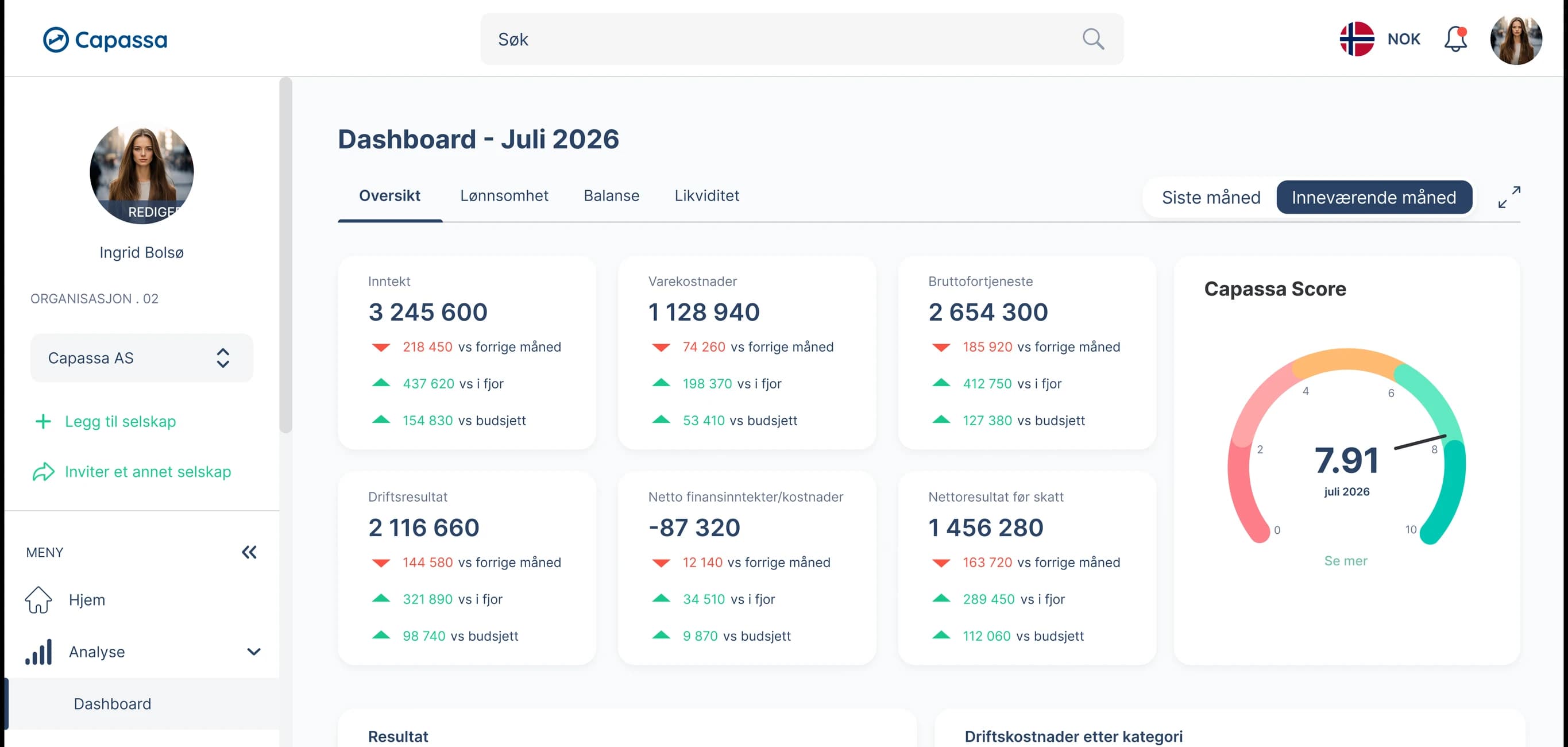Expand the Analyse menu chevron

point(254,652)
